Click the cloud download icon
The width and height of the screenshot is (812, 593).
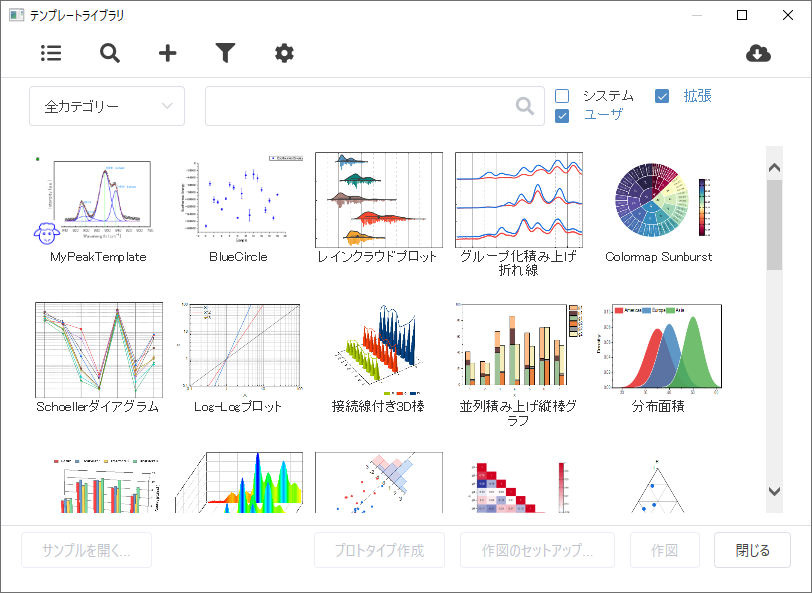pos(758,53)
